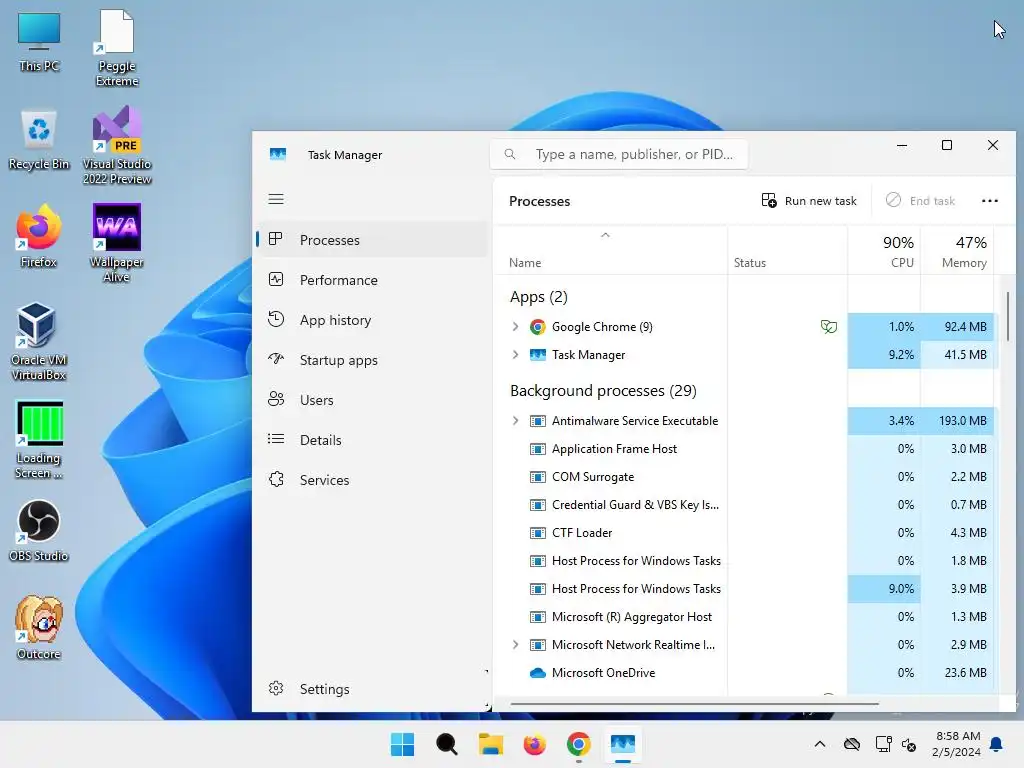This screenshot has height=768, width=1024.
Task: Click the Performance graph icon
Action: [276, 280]
